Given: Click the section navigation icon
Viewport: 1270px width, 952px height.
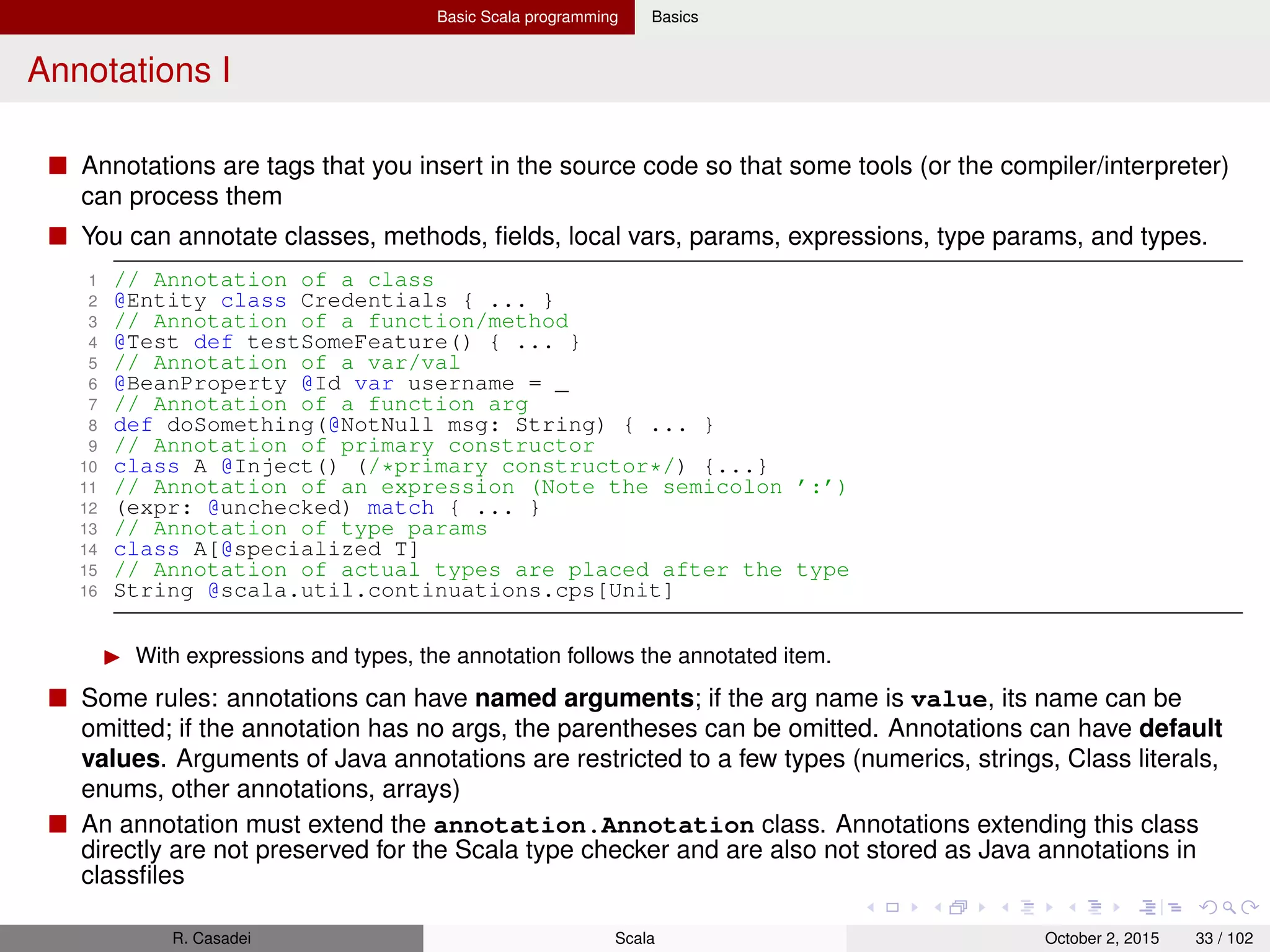Looking at the screenshot, I should pos(1095,907).
